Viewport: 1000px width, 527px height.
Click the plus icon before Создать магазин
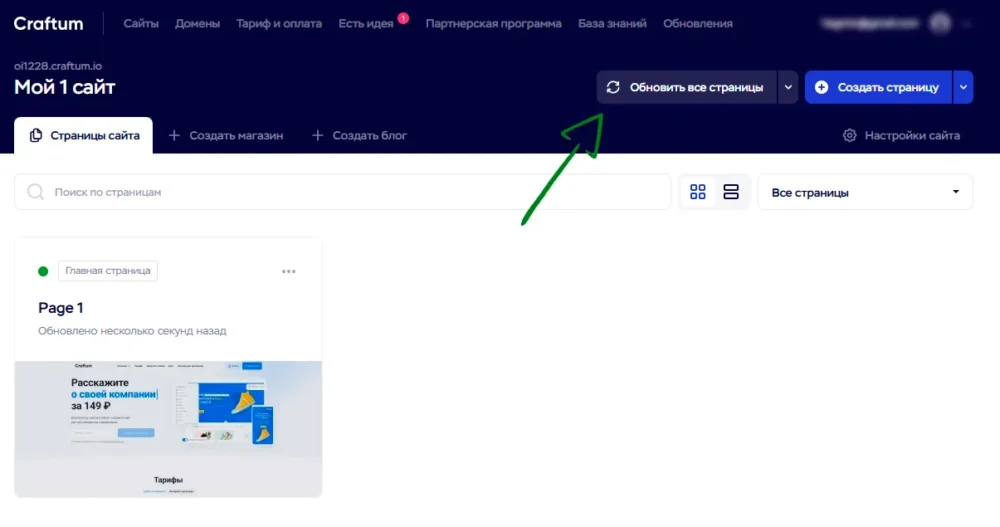tap(174, 135)
